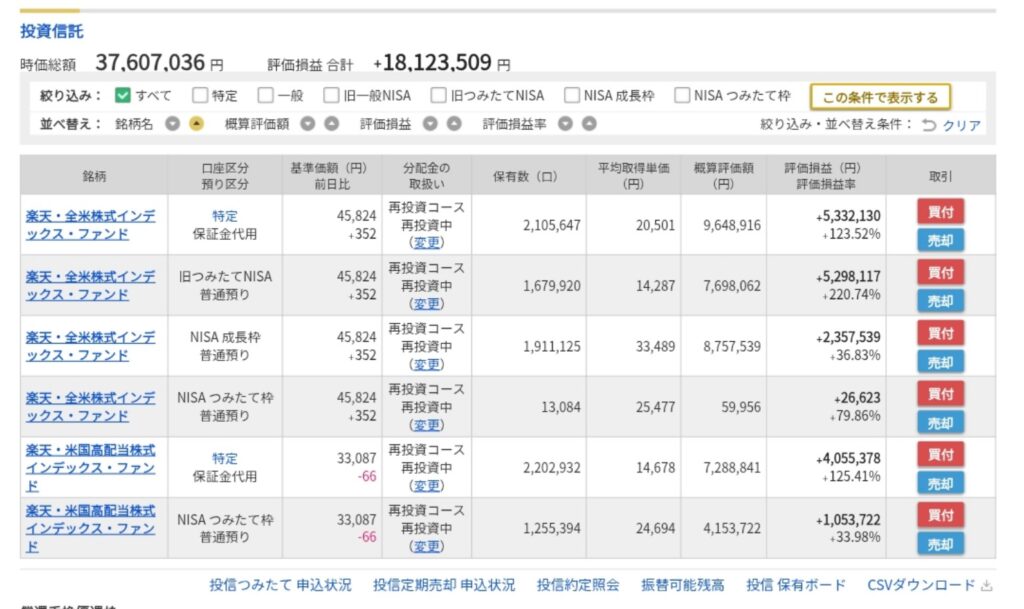
Task: Click 売却 for the +1,053,722 row
Action: click(x=940, y=544)
